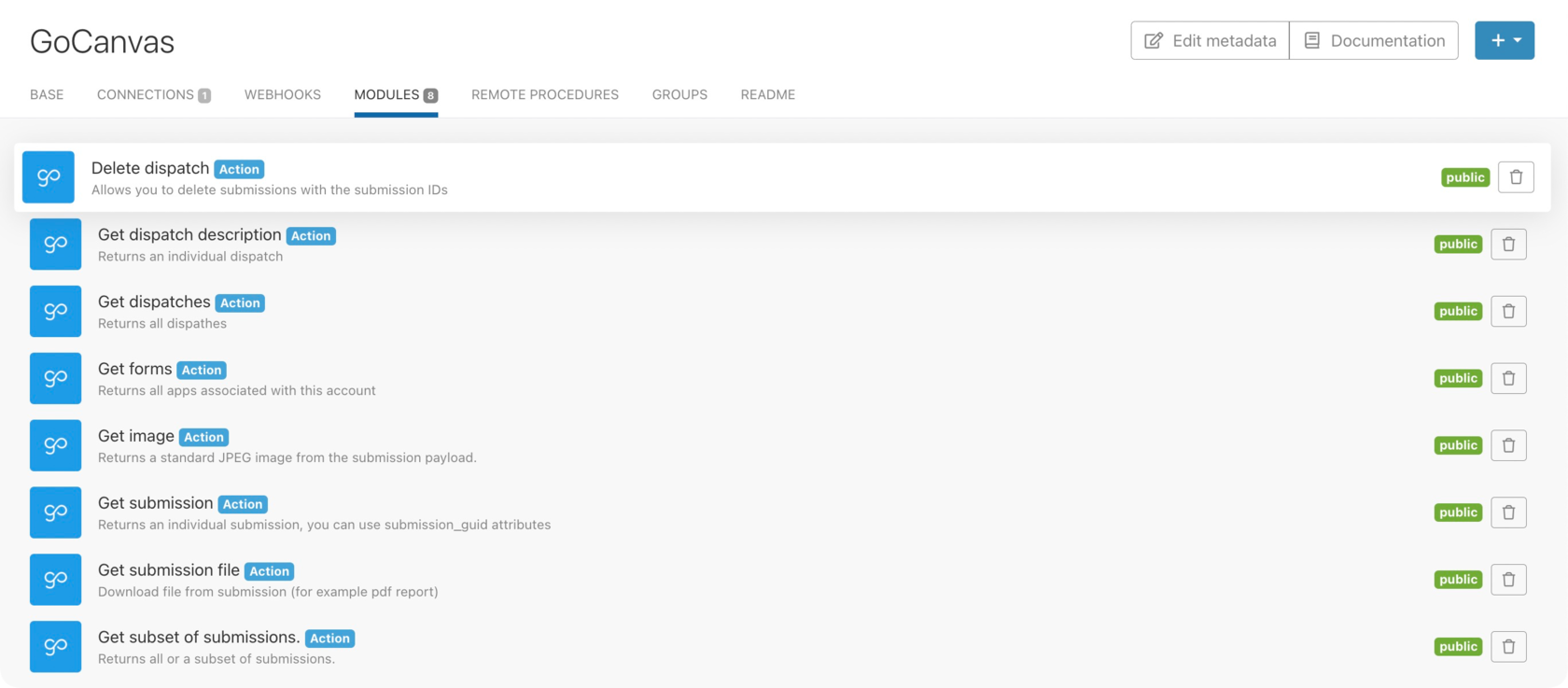Click trash icon for Delete dispatch
1568x688 pixels.
1516,177
